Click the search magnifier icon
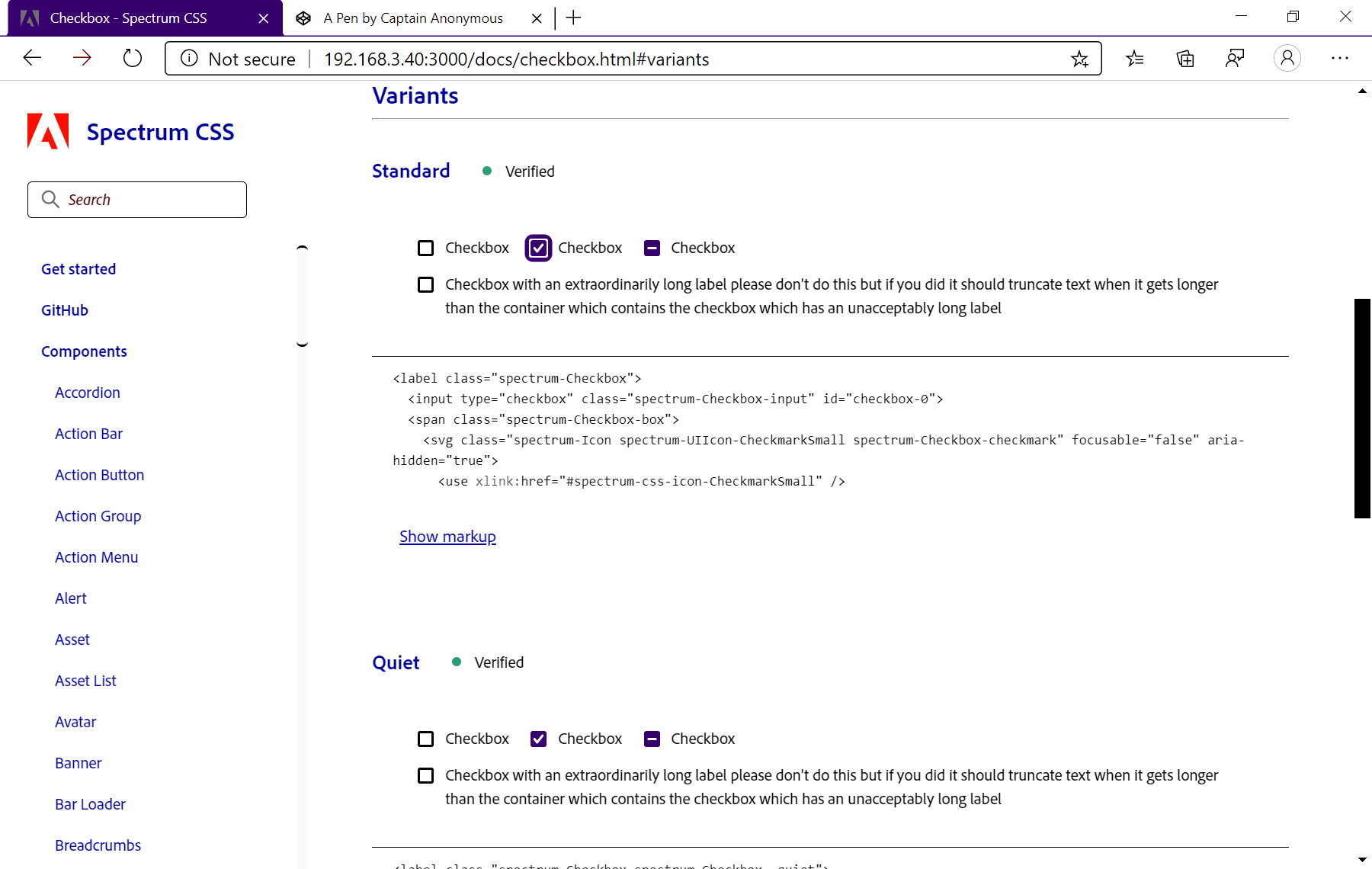Image resolution: width=1372 pixels, height=869 pixels. point(50,199)
